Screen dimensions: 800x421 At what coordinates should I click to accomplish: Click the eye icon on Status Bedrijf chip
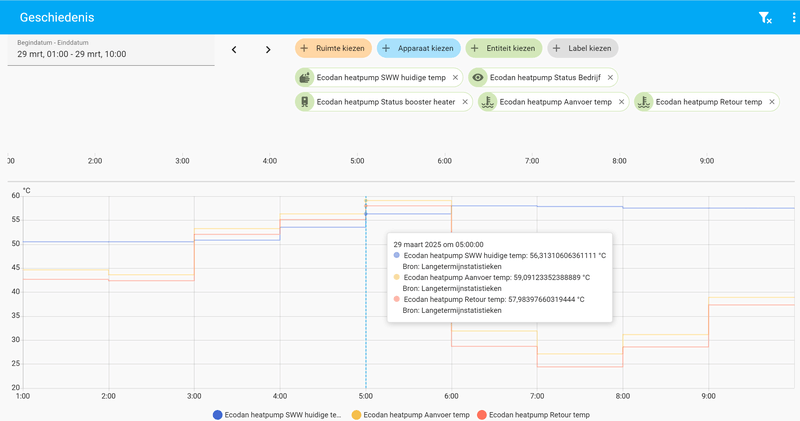click(x=478, y=77)
